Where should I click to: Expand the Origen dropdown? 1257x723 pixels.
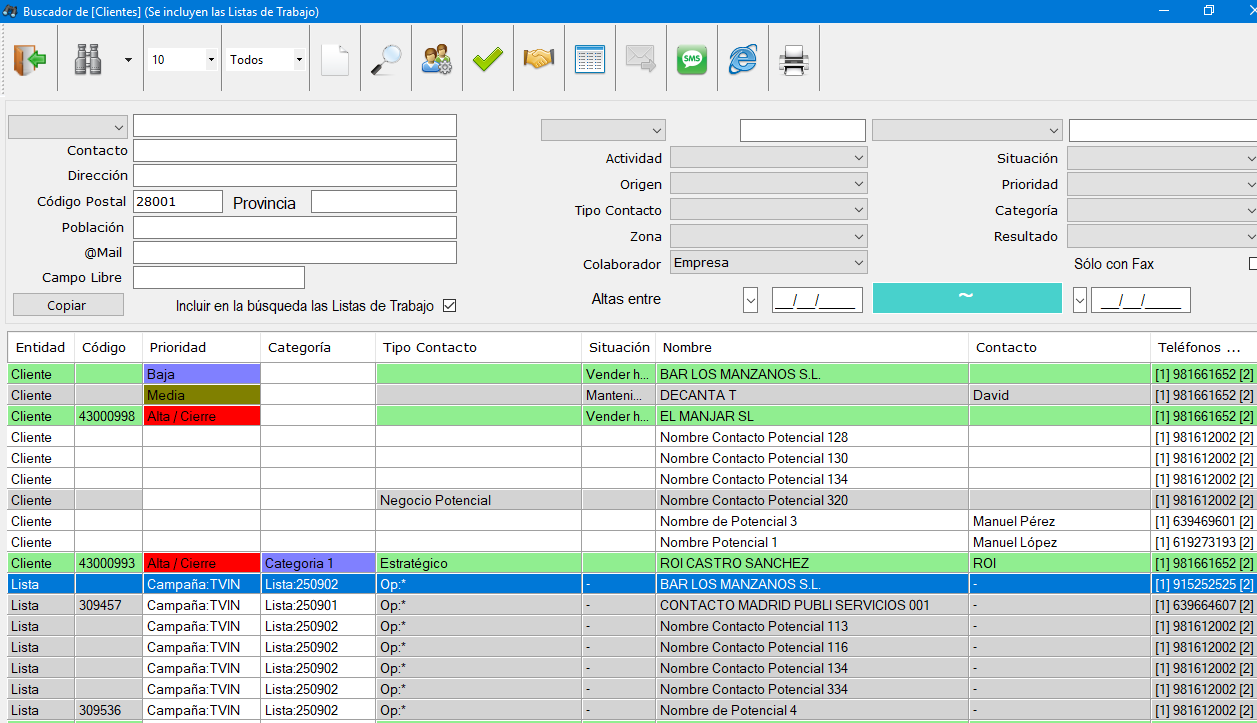point(768,184)
